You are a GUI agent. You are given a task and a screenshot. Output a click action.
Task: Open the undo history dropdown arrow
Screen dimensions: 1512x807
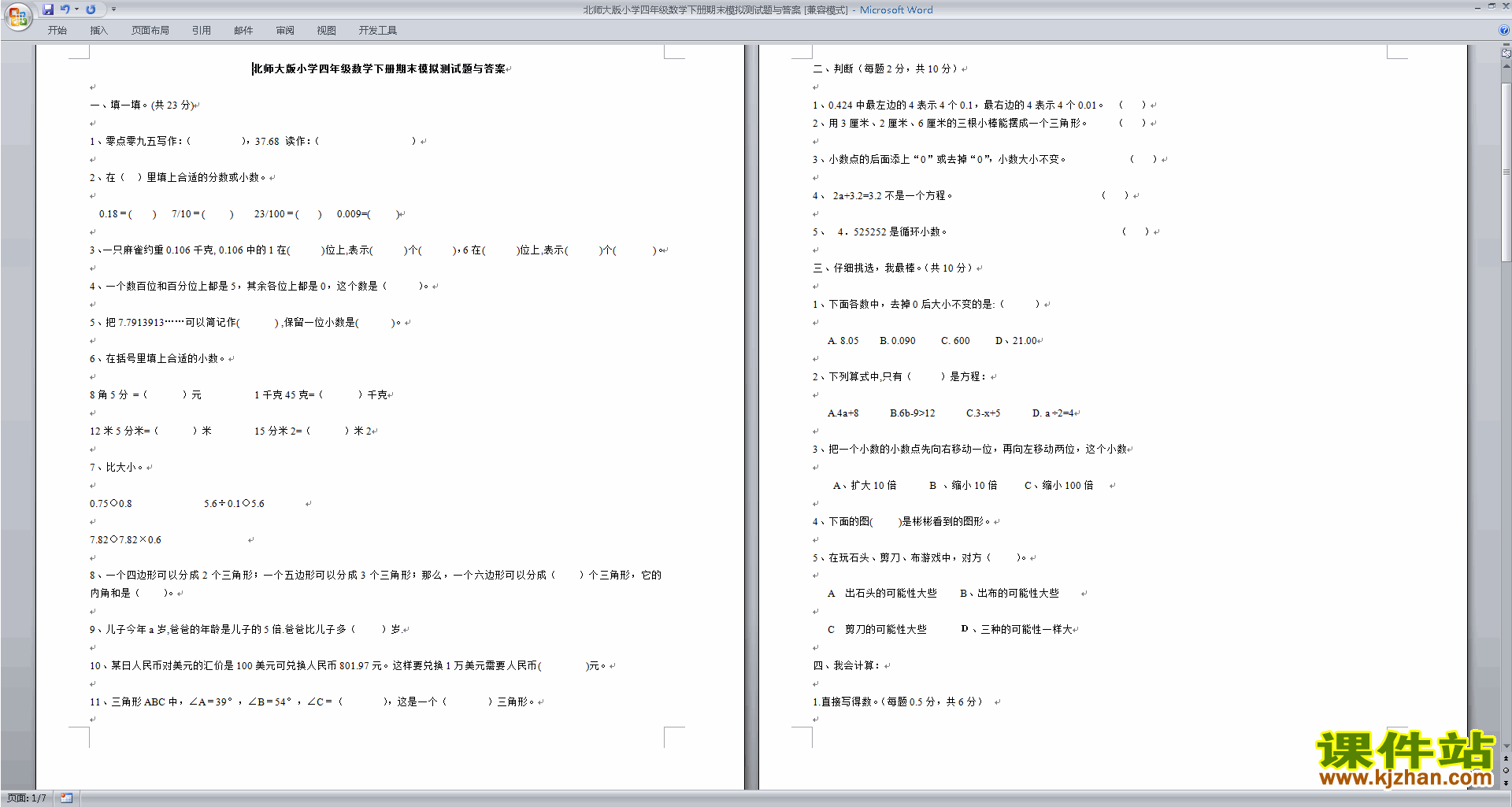[x=76, y=9]
